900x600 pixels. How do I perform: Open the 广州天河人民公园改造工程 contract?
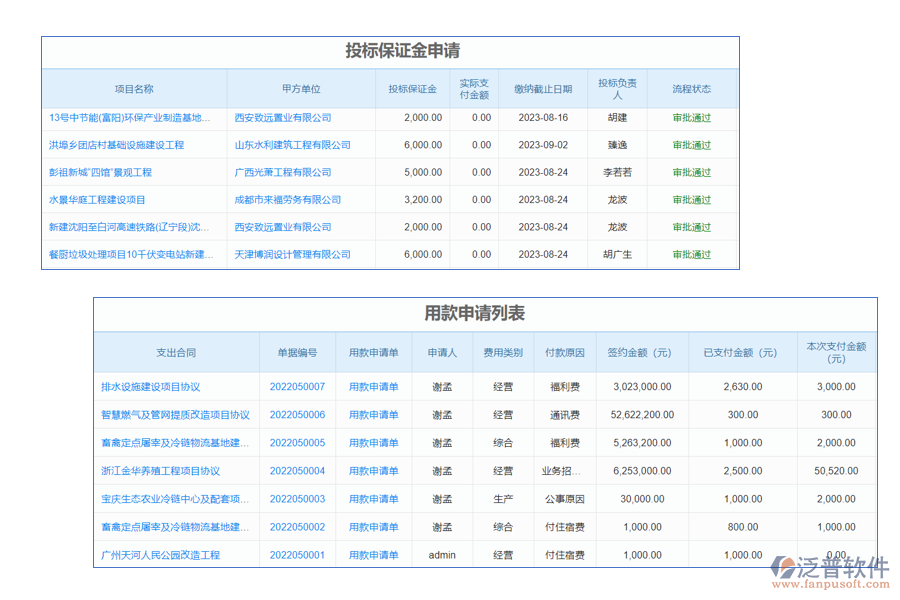pos(160,555)
